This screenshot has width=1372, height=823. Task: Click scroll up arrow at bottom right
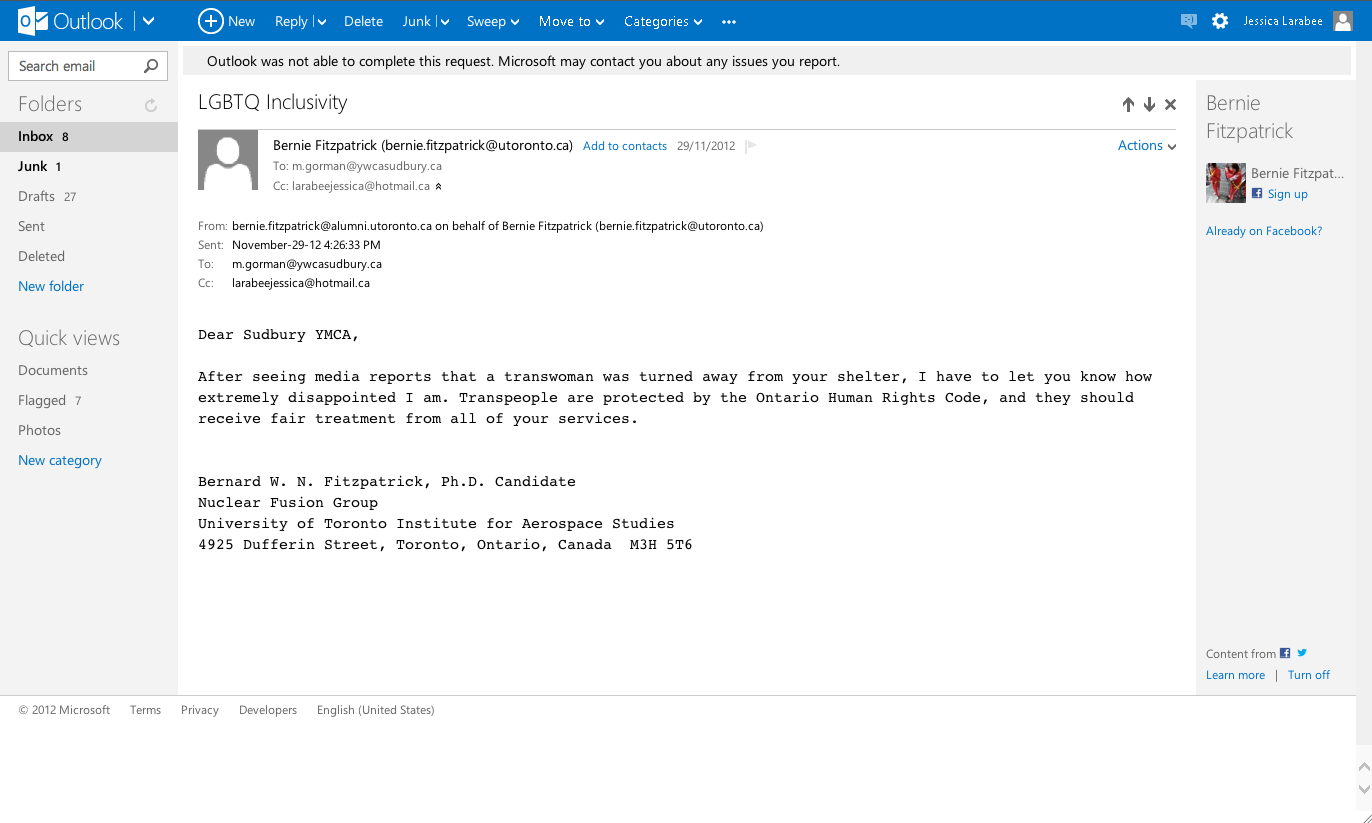click(x=1364, y=766)
